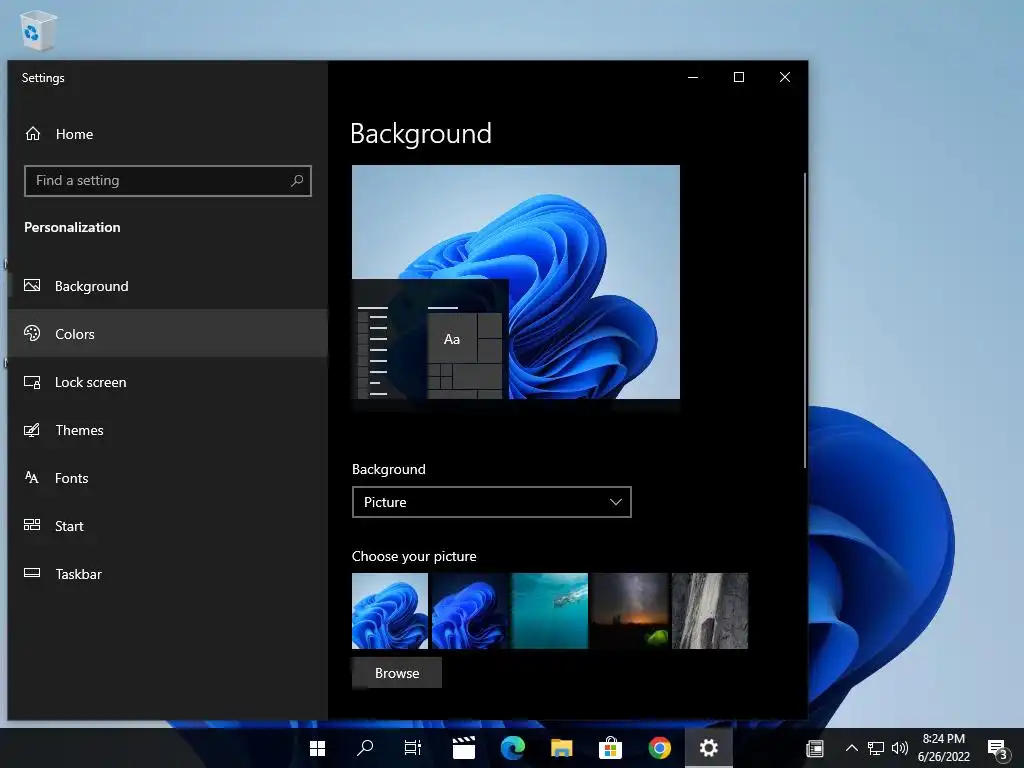Viewport: 1024px width, 768px height.
Task: Click the Start tiles icon in sidebar
Action: [32, 525]
